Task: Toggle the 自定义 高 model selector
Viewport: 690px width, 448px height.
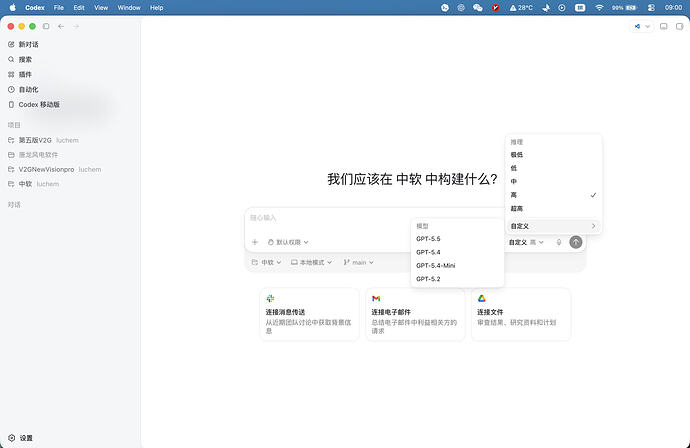Action: point(526,242)
